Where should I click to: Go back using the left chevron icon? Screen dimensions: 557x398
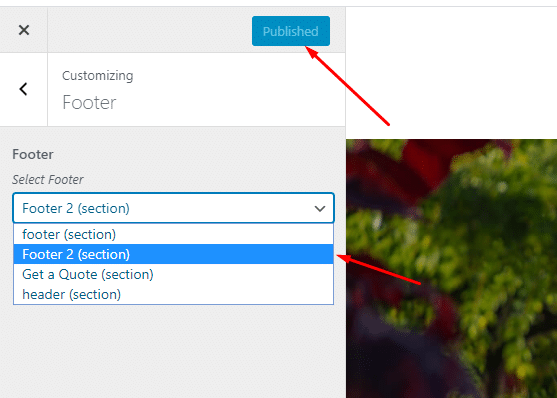pos(23,89)
